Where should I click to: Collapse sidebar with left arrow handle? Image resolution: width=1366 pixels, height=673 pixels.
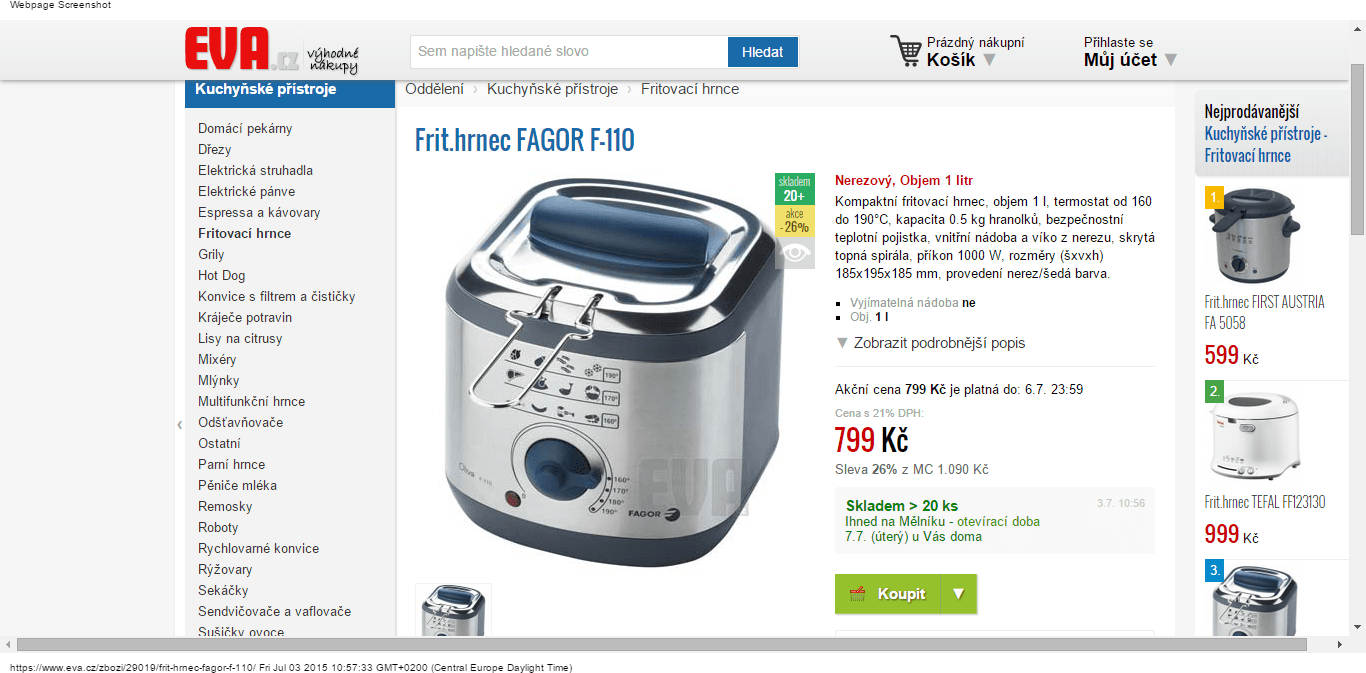(180, 425)
